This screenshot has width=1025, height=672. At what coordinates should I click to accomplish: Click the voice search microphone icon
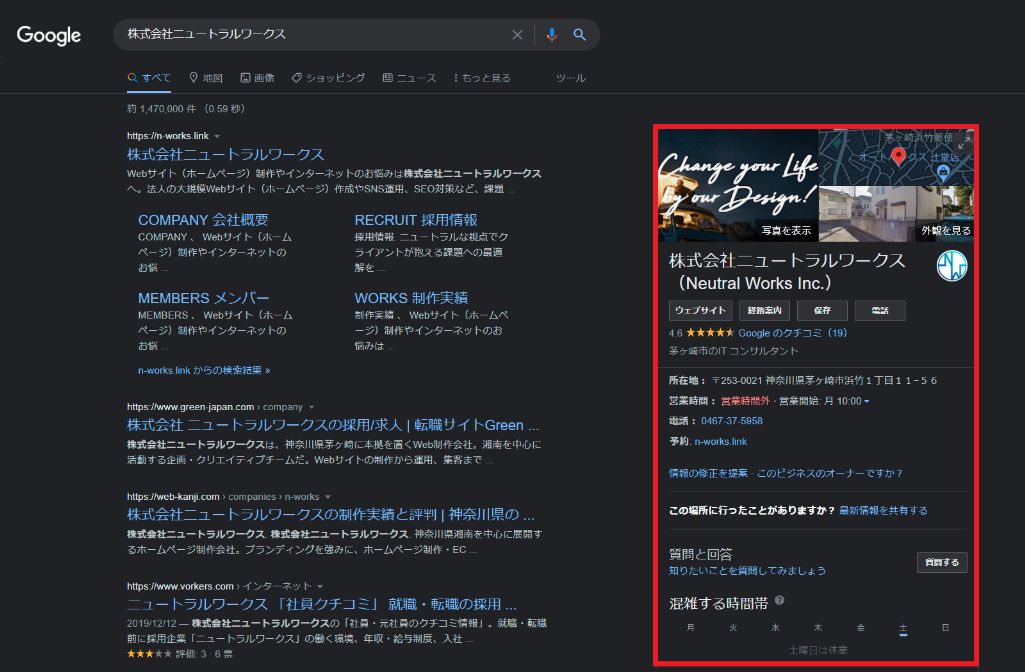pyautogui.click(x=551, y=35)
